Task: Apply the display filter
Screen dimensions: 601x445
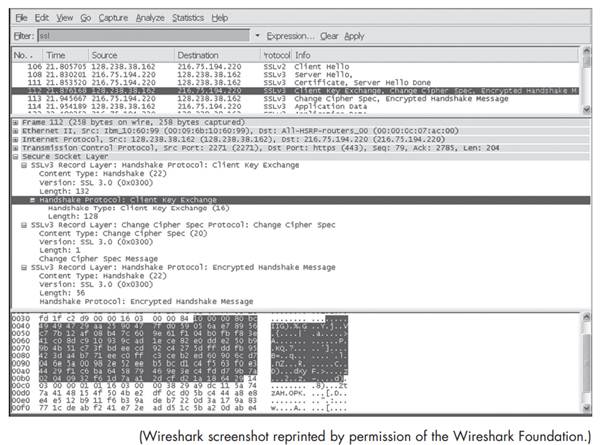Action: (354, 36)
